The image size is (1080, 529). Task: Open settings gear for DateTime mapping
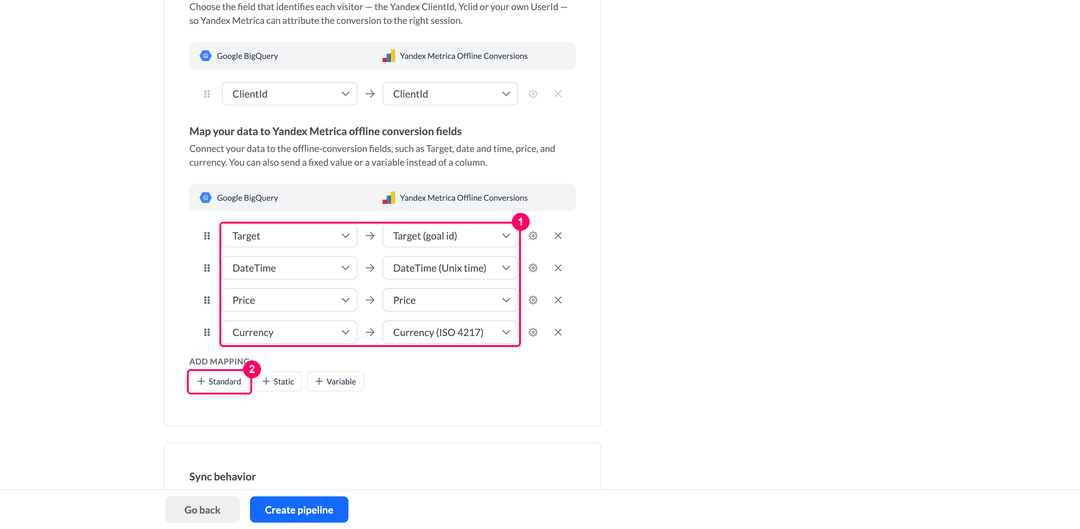pyautogui.click(x=533, y=268)
